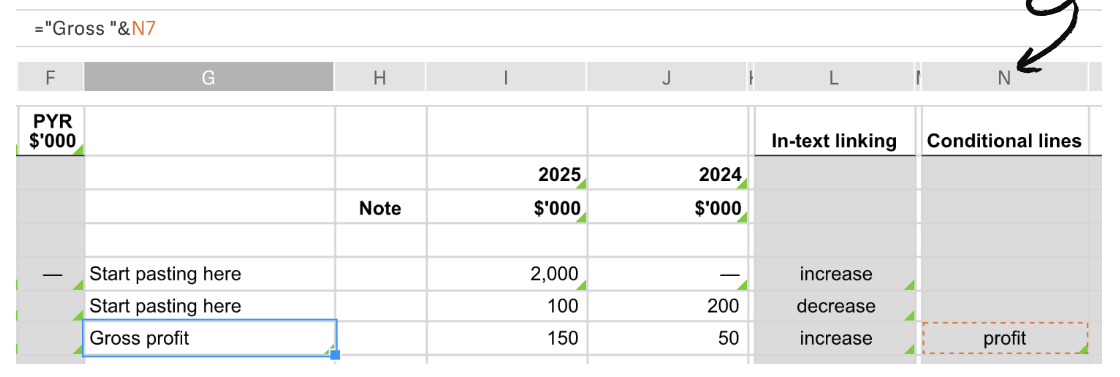Select column I header

[x=506, y=77]
